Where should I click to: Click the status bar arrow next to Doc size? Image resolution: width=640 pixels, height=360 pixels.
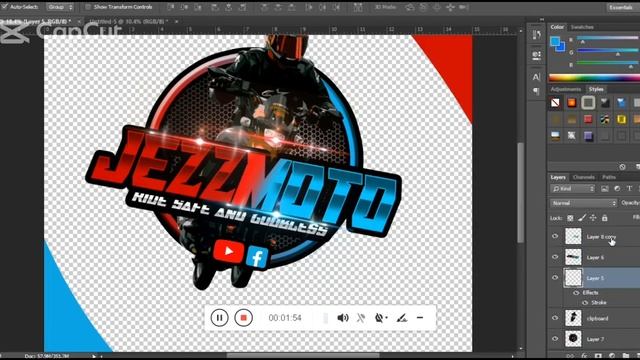94,356
